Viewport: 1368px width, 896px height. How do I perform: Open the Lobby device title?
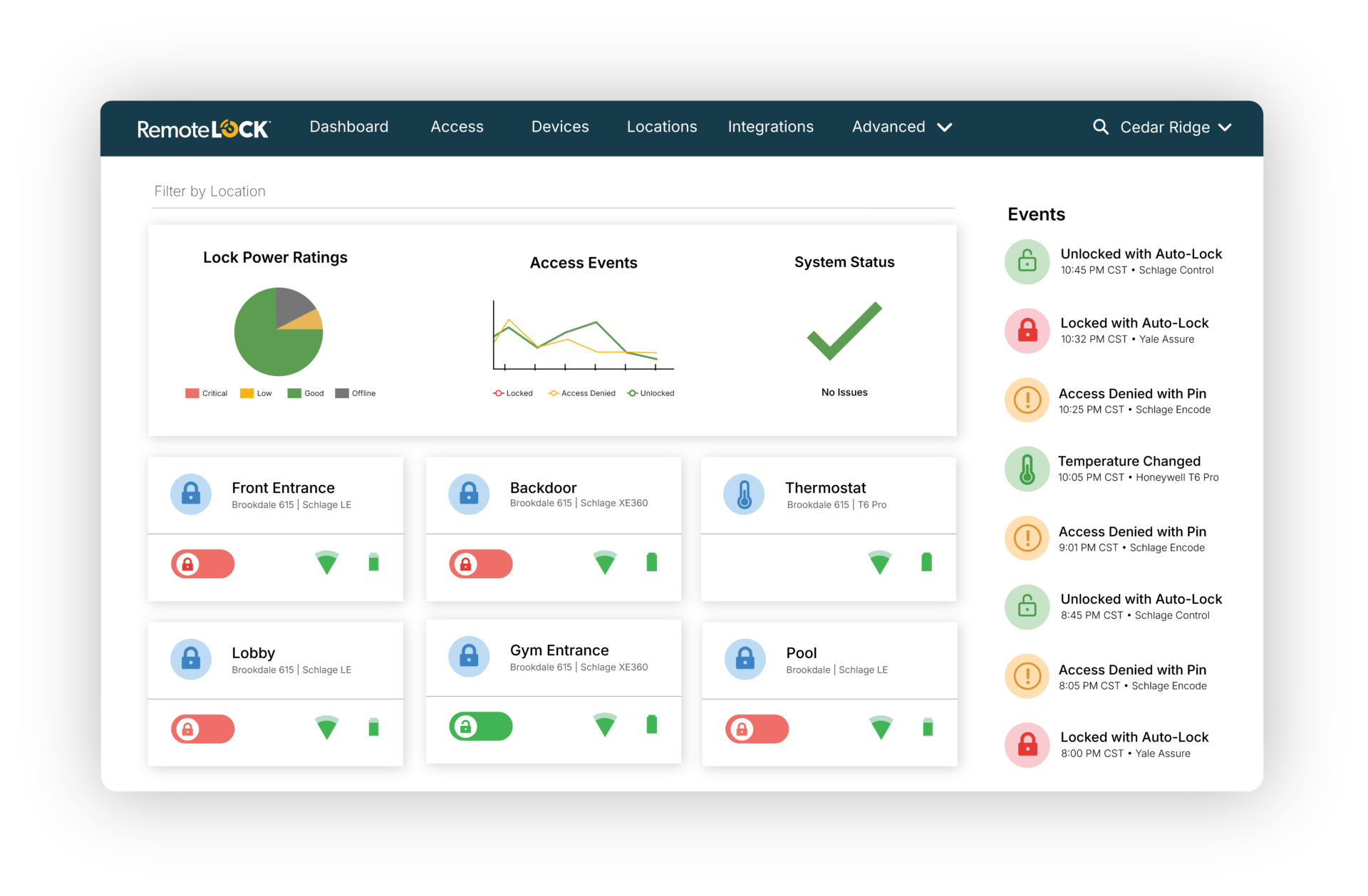point(253,653)
